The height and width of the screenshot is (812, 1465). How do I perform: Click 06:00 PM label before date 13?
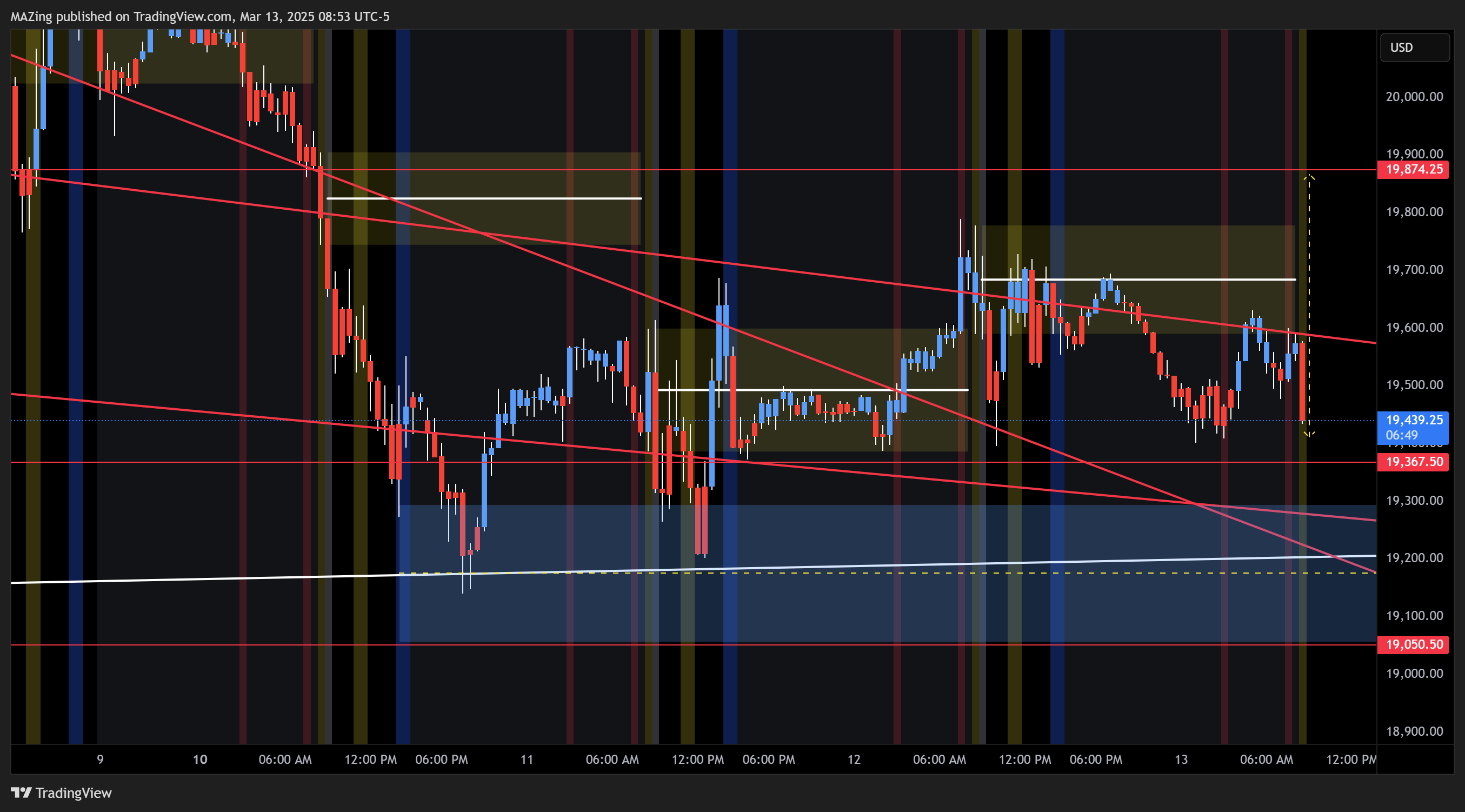(1095, 759)
